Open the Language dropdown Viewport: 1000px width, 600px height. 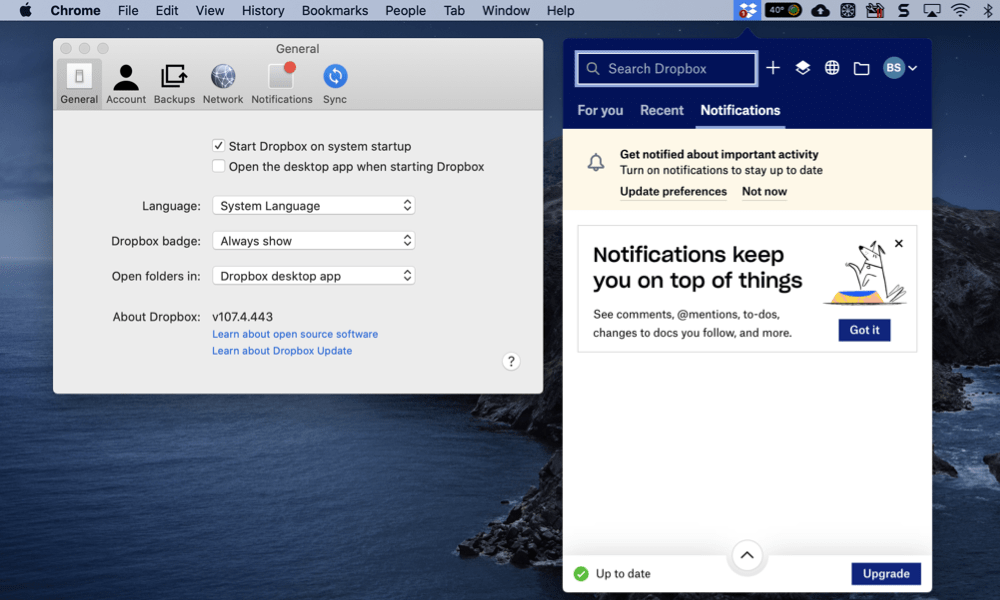pos(313,205)
